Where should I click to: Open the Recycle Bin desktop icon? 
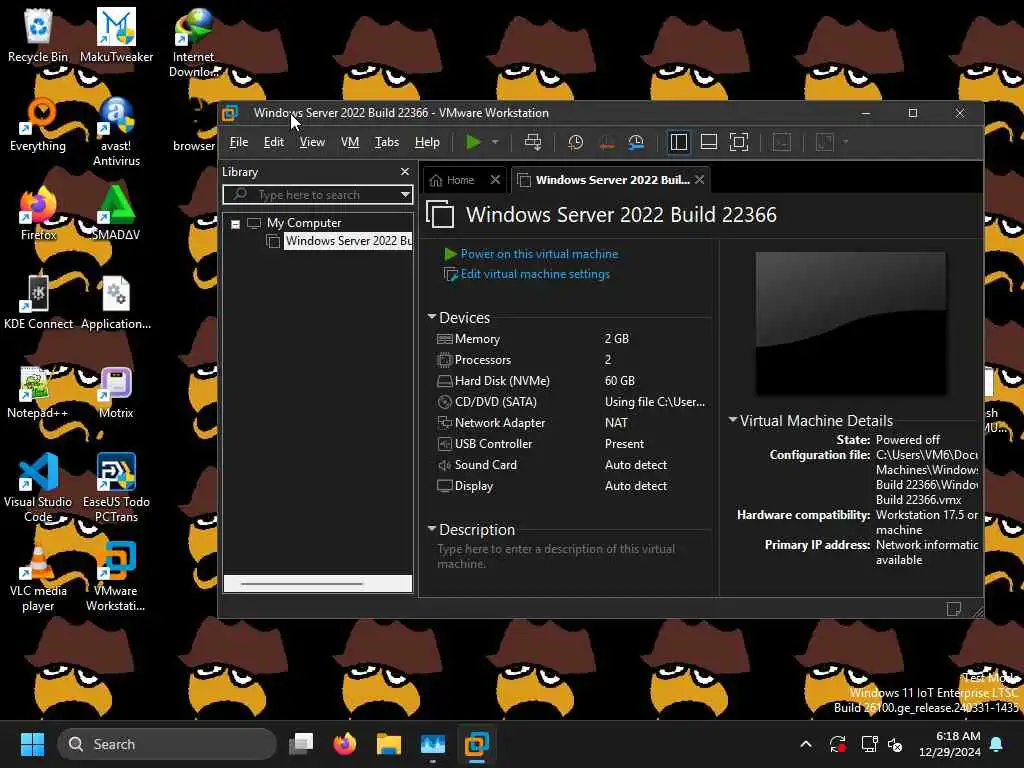(x=38, y=35)
